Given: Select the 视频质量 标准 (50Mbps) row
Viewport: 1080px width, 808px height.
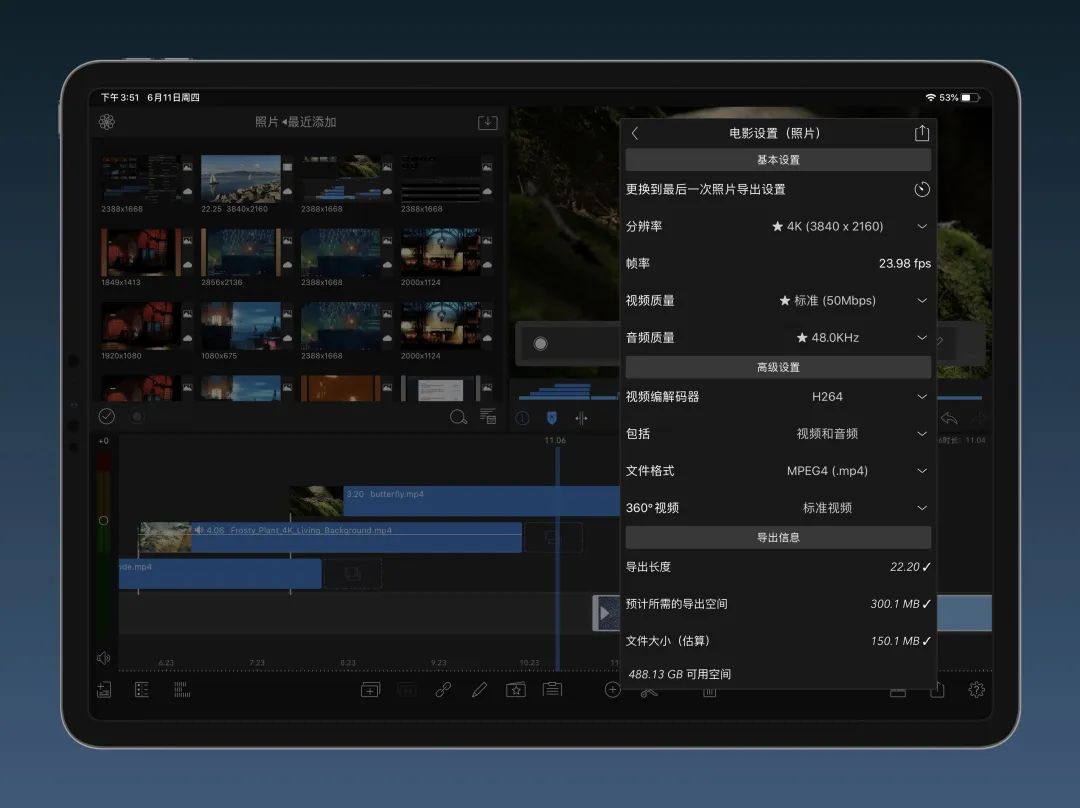Looking at the screenshot, I should pos(827,300).
